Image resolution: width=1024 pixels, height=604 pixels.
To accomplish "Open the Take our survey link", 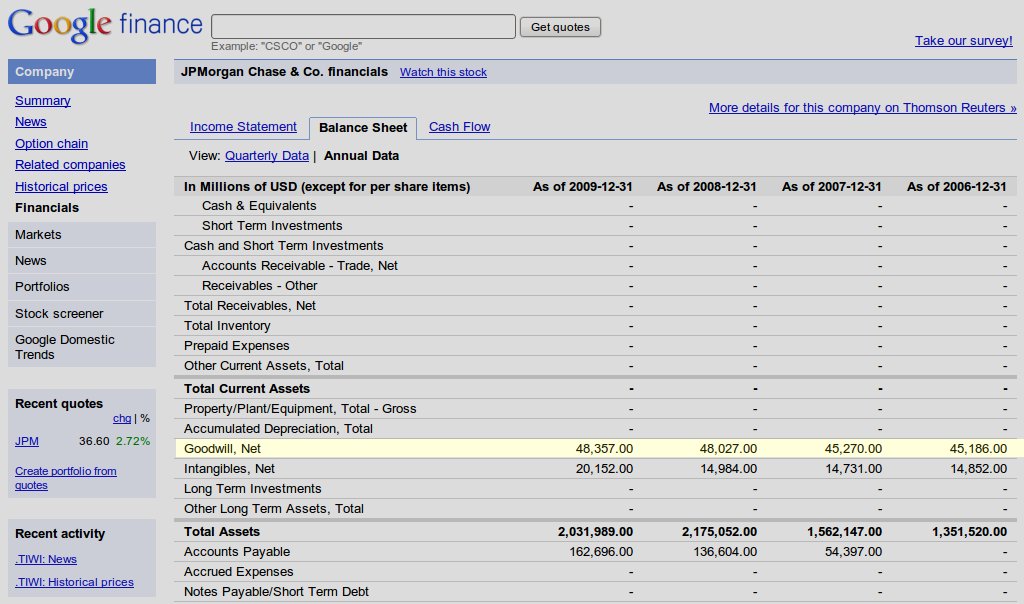I will tap(963, 40).
